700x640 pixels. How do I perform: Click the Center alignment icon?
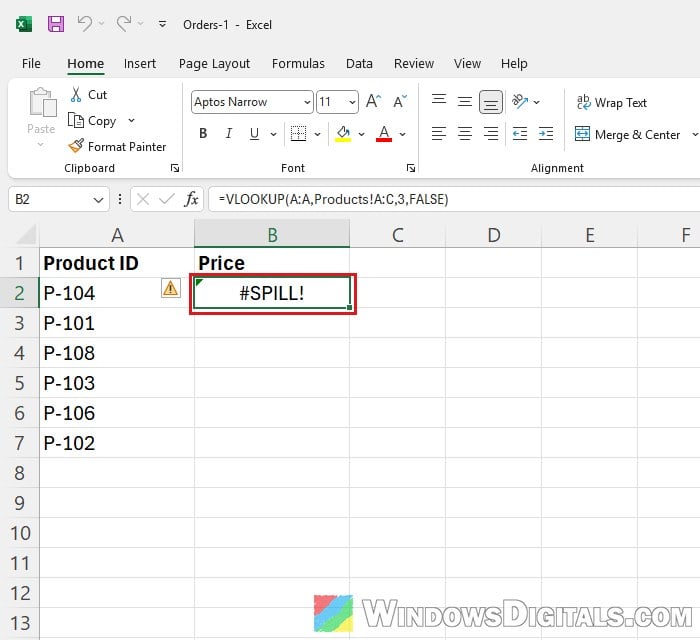pyautogui.click(x=465, y=133)
